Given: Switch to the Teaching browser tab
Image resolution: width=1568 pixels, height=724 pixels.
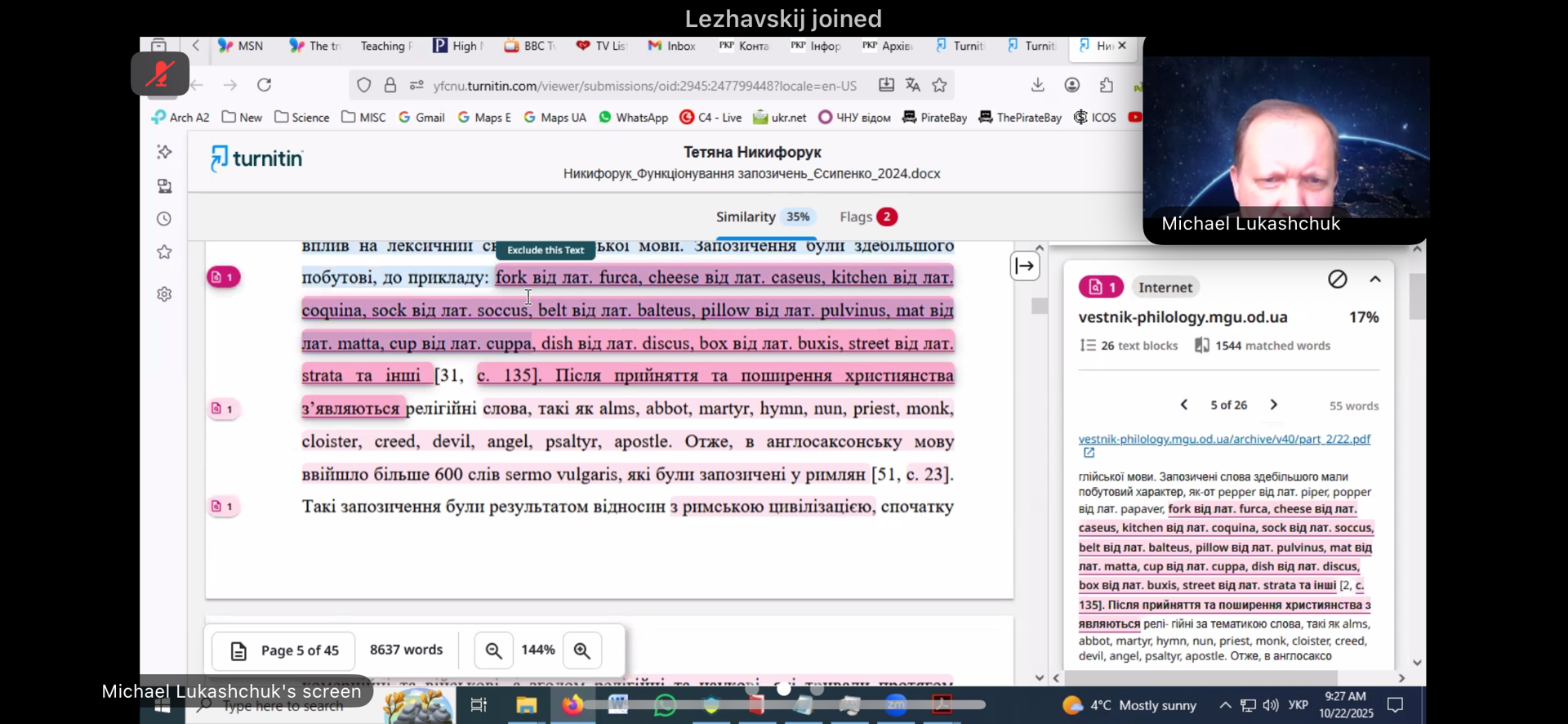Looking at the screenshot, I should 385,46.
